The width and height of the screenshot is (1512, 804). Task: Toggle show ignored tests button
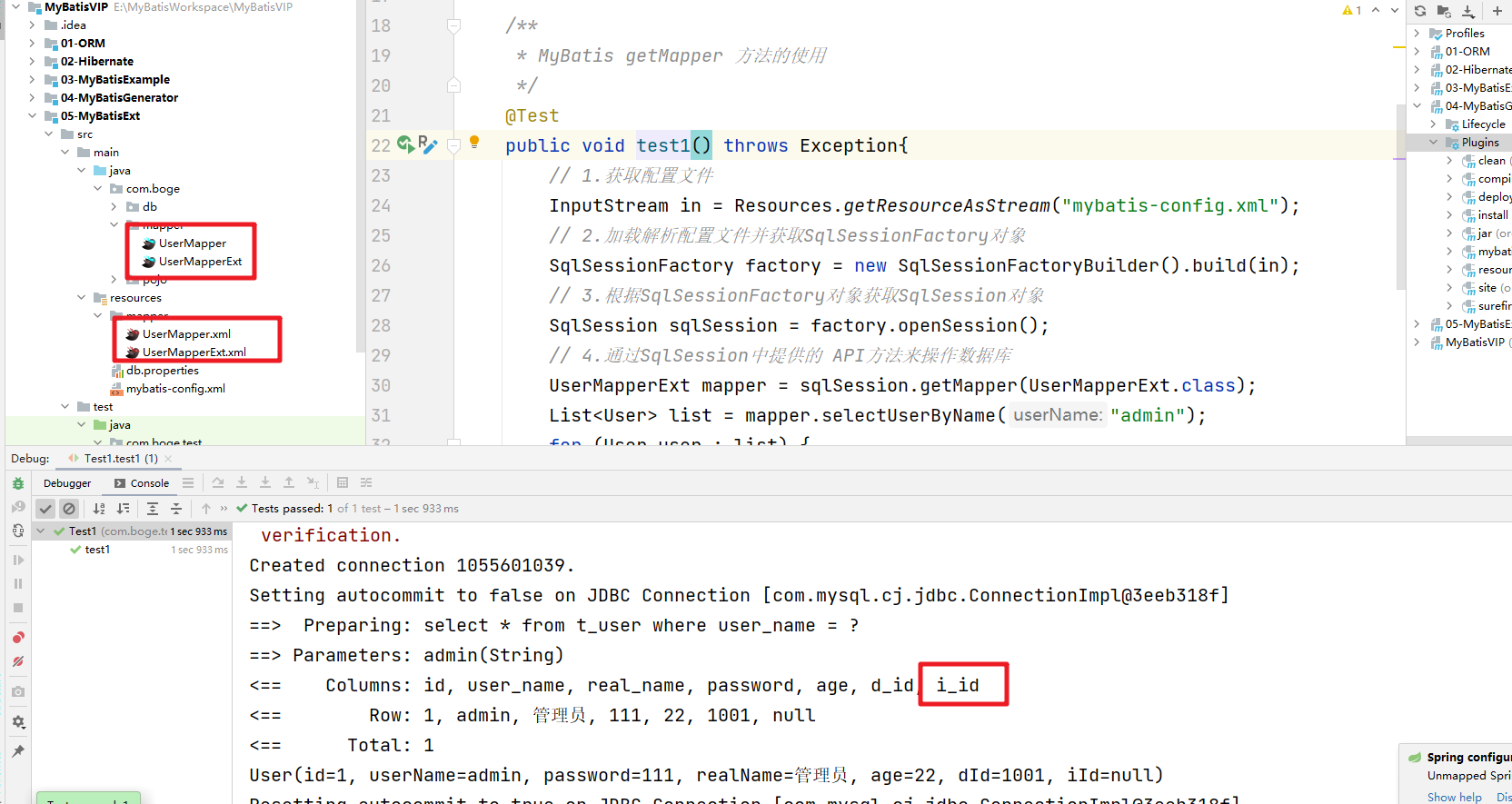pyautogui.click(x=69, y=509)
